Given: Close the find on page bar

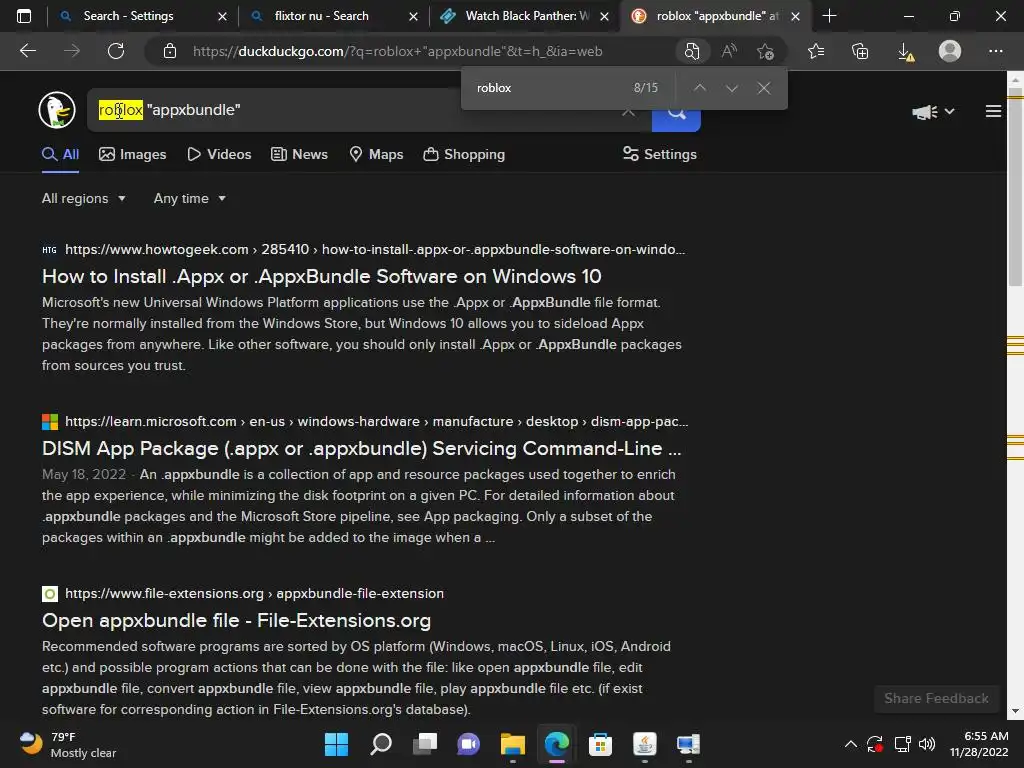Looking at the screenshot, I should click(763, 88).
